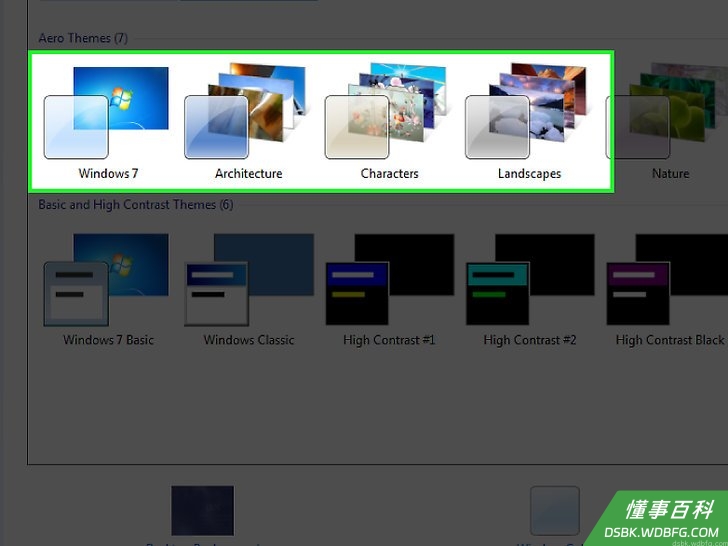Open the Window Color icon

[x=555, y=511]
